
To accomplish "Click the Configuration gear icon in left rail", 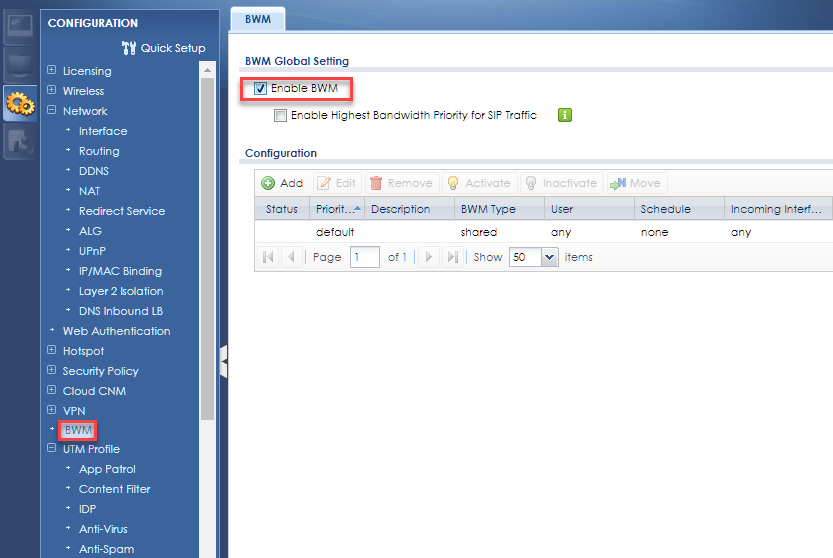I will 19,104.
